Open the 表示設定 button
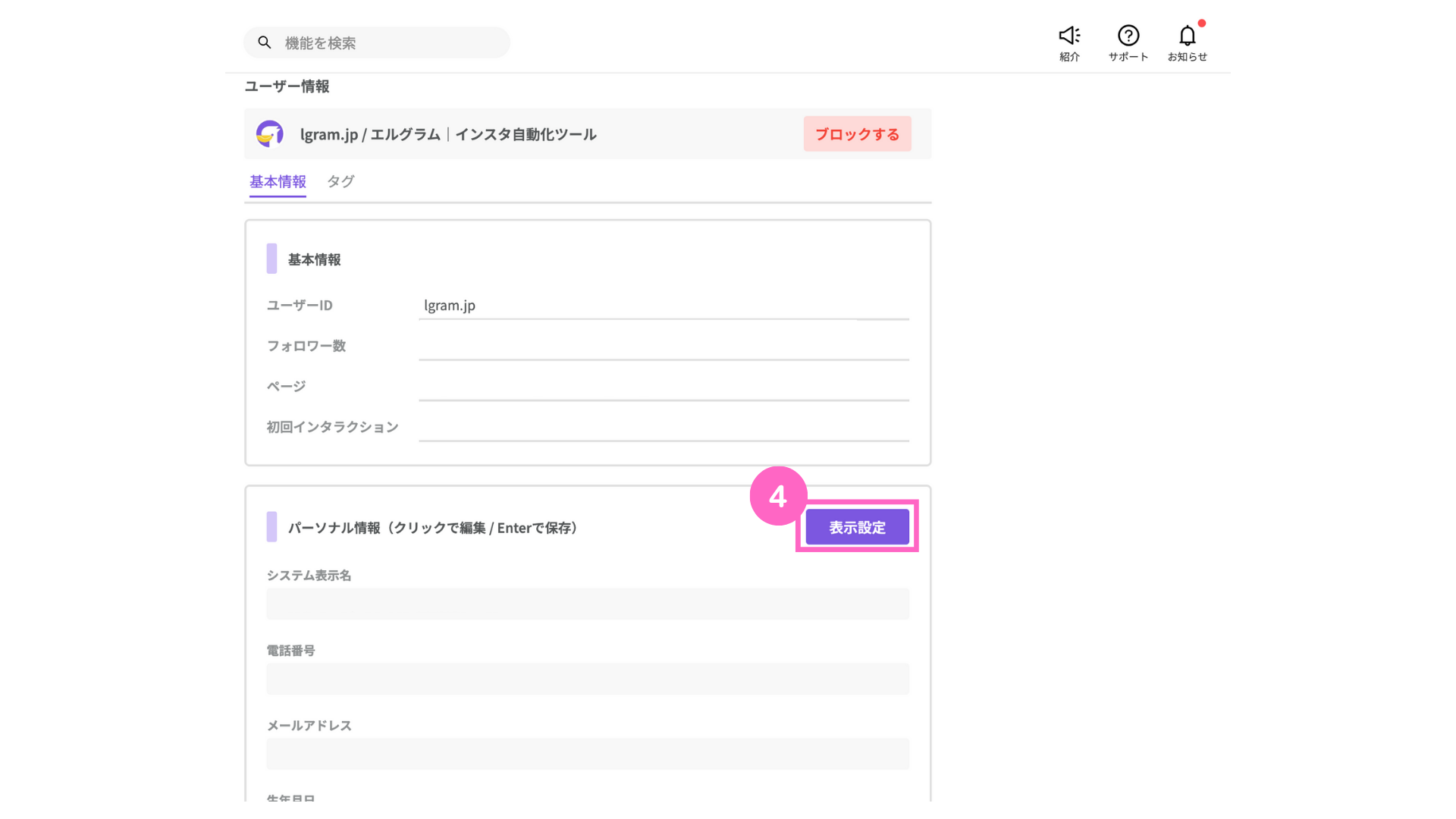 pyautogui.click(x=857, y=527)
